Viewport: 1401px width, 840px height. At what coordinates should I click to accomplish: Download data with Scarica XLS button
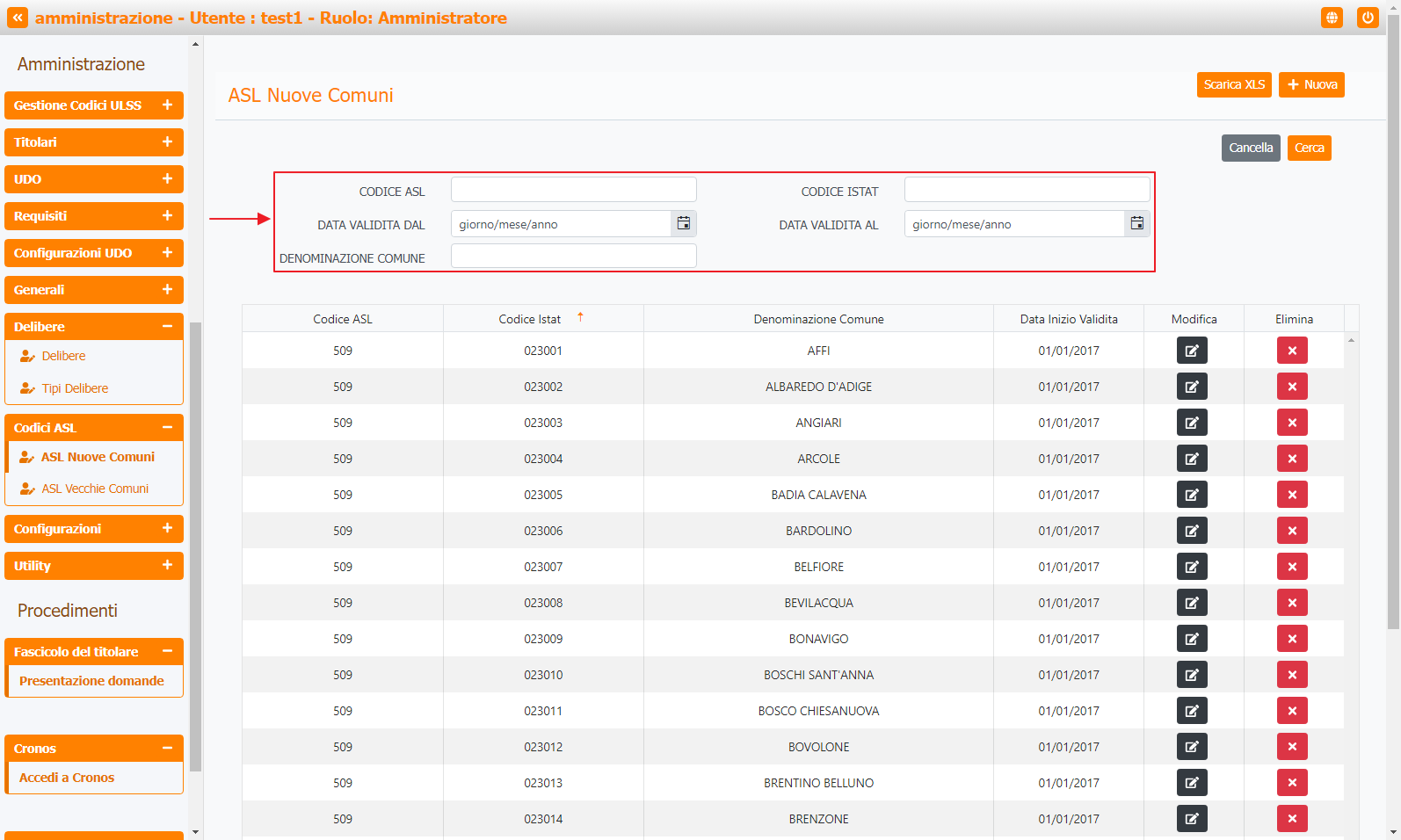point(1233,85)
